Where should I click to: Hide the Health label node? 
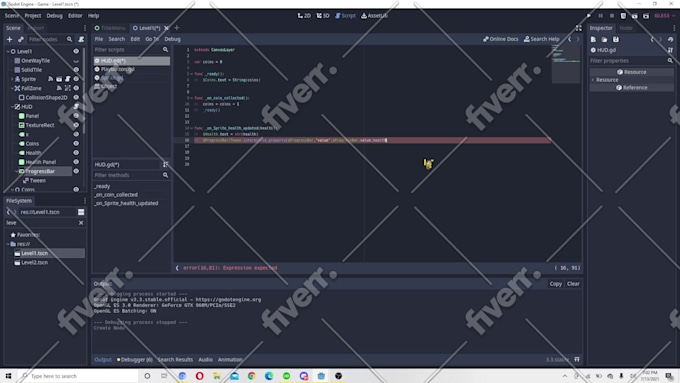[x=76, y=153]
